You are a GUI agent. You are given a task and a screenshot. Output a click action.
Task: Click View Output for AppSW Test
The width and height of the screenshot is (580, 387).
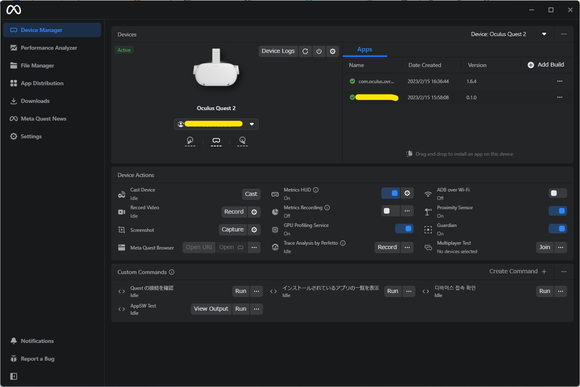click(211, 309)
